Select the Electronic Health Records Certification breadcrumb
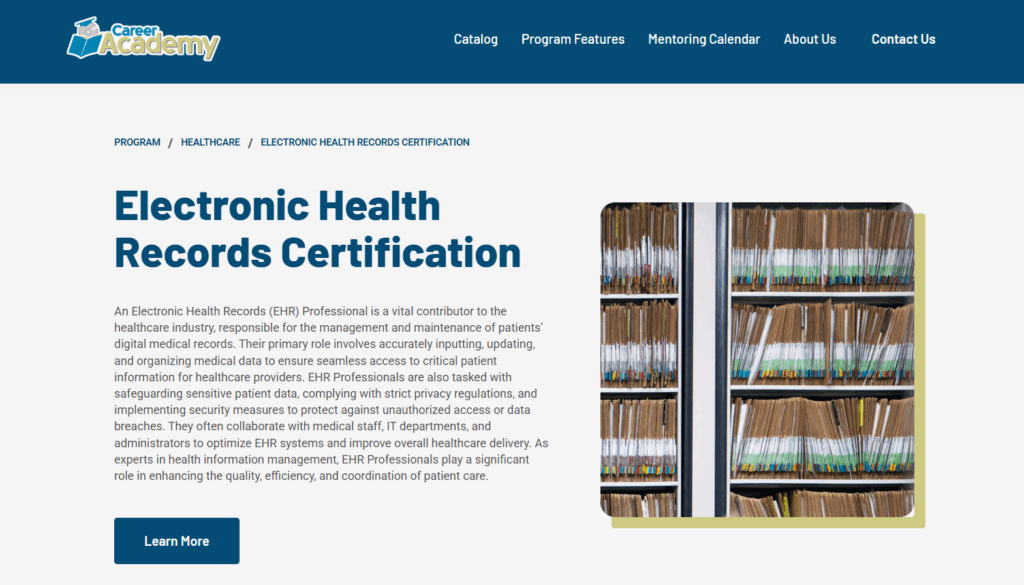This screenshot has height=585, width=1024. pos(365,142)
